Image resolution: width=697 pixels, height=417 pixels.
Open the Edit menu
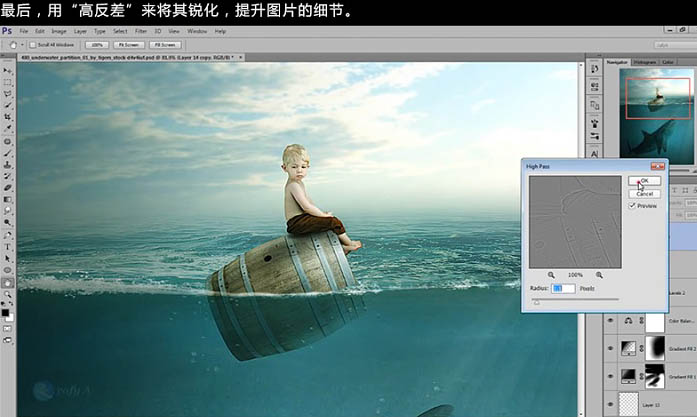(40, 31)
